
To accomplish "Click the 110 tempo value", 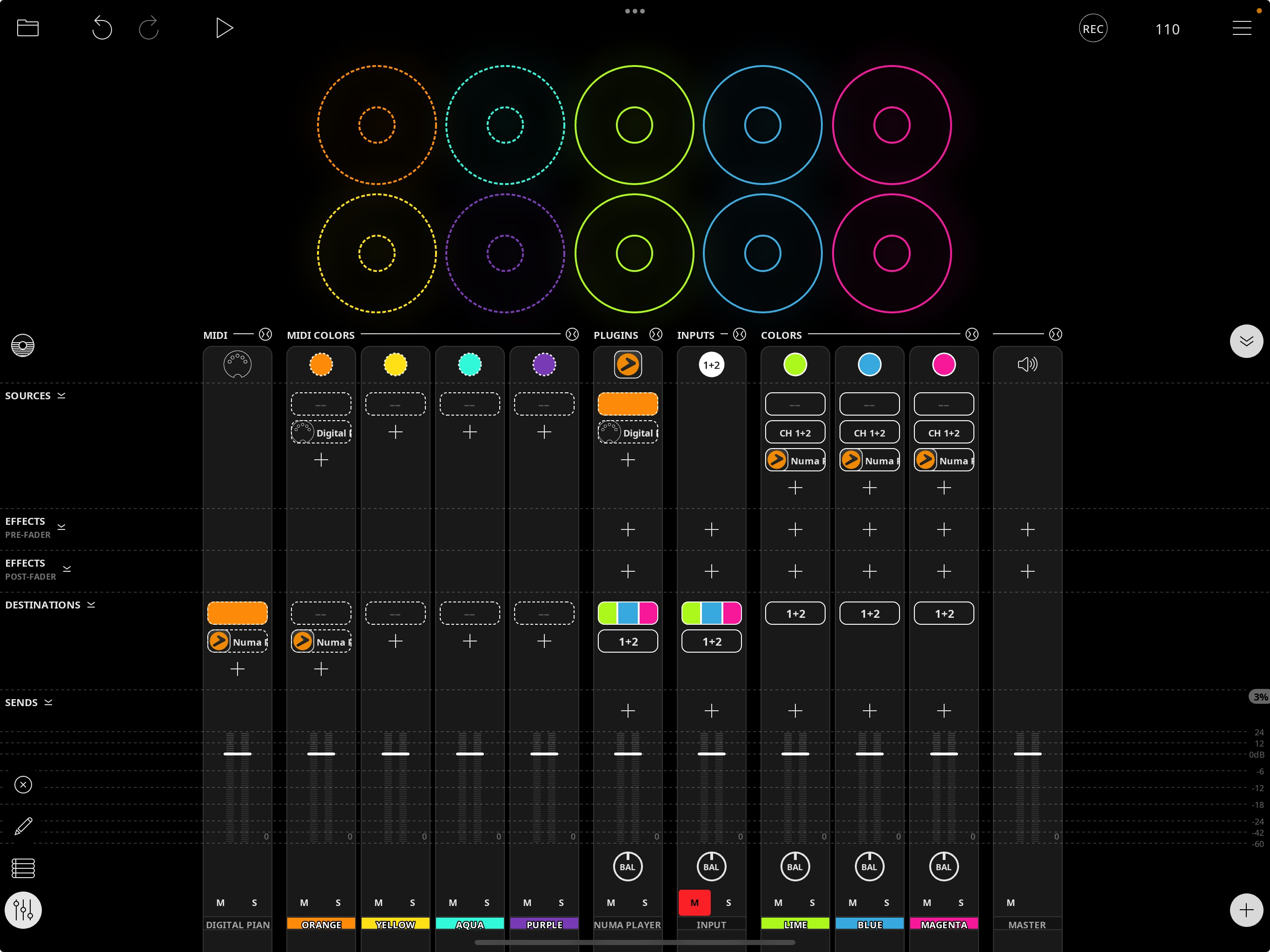I will coord(1167,29).
